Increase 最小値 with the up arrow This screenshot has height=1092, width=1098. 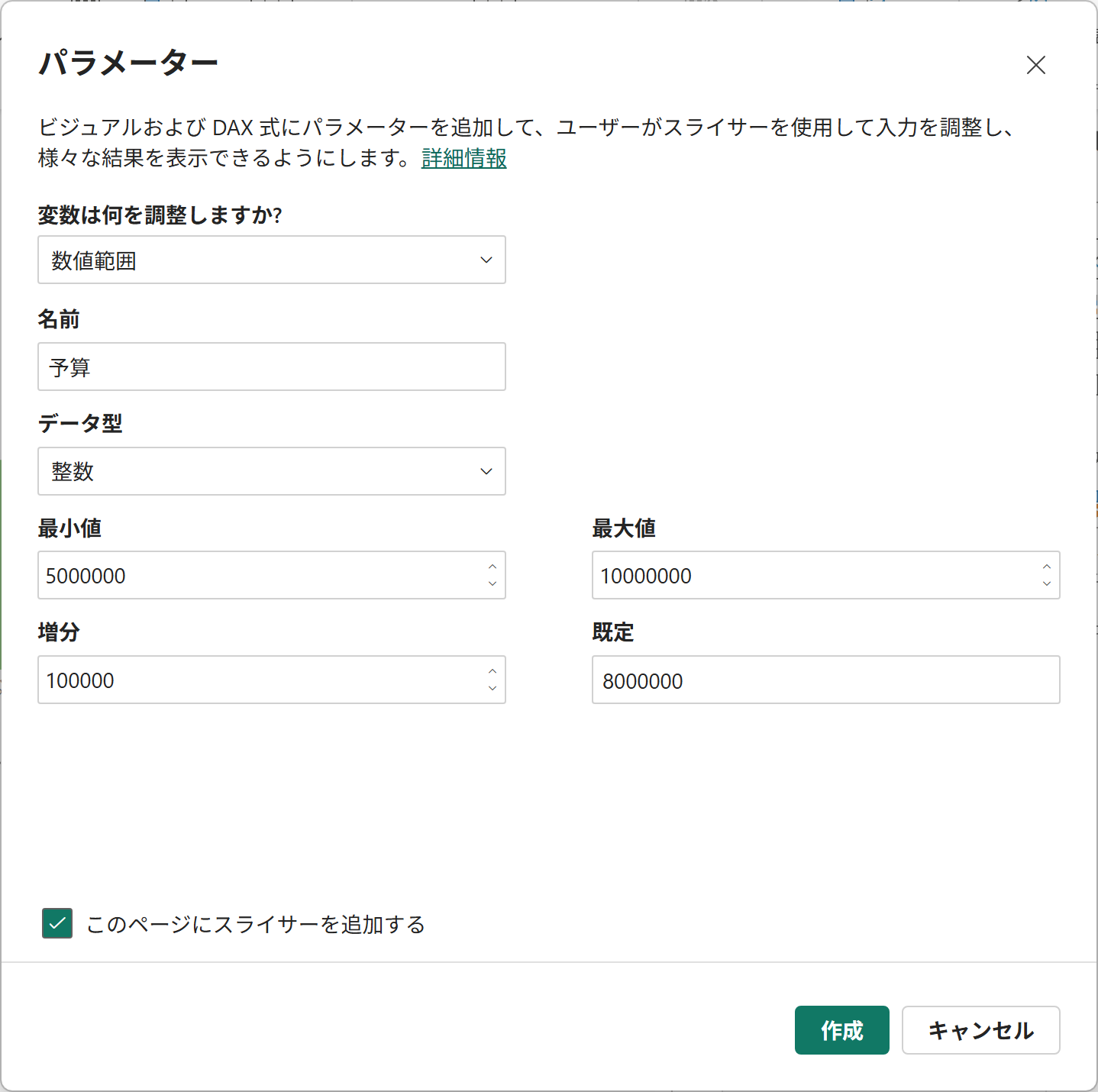[x=492, y=567]
